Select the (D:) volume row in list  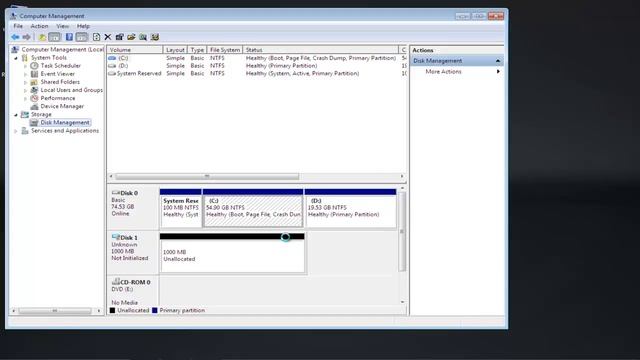click(x=257, y=66)
